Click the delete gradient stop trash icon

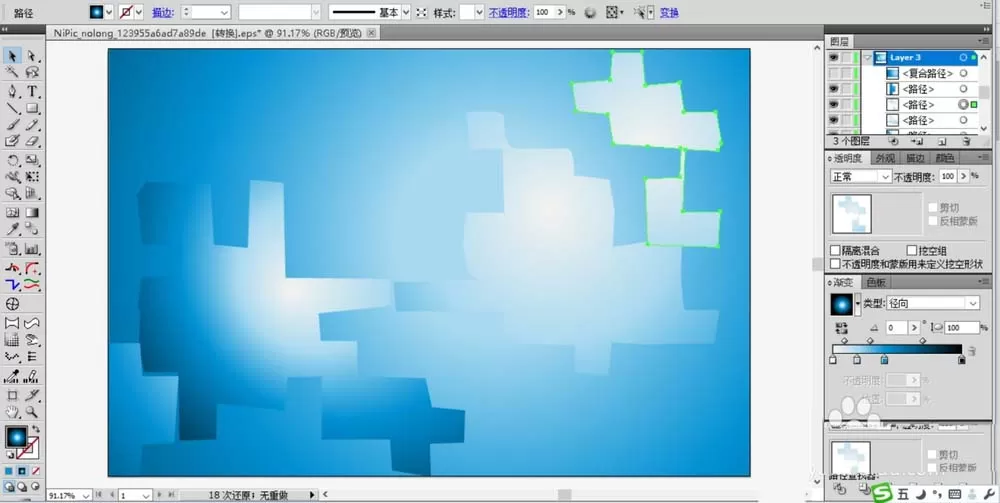971,351
